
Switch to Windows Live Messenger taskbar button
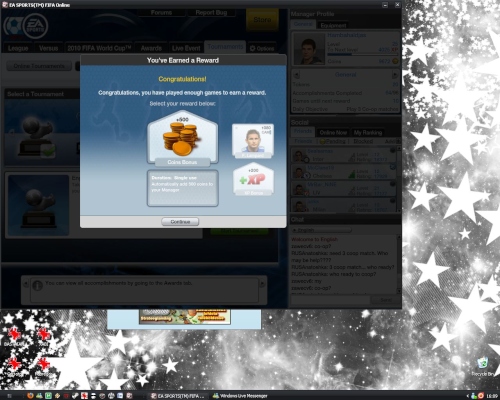coord(240,396)
